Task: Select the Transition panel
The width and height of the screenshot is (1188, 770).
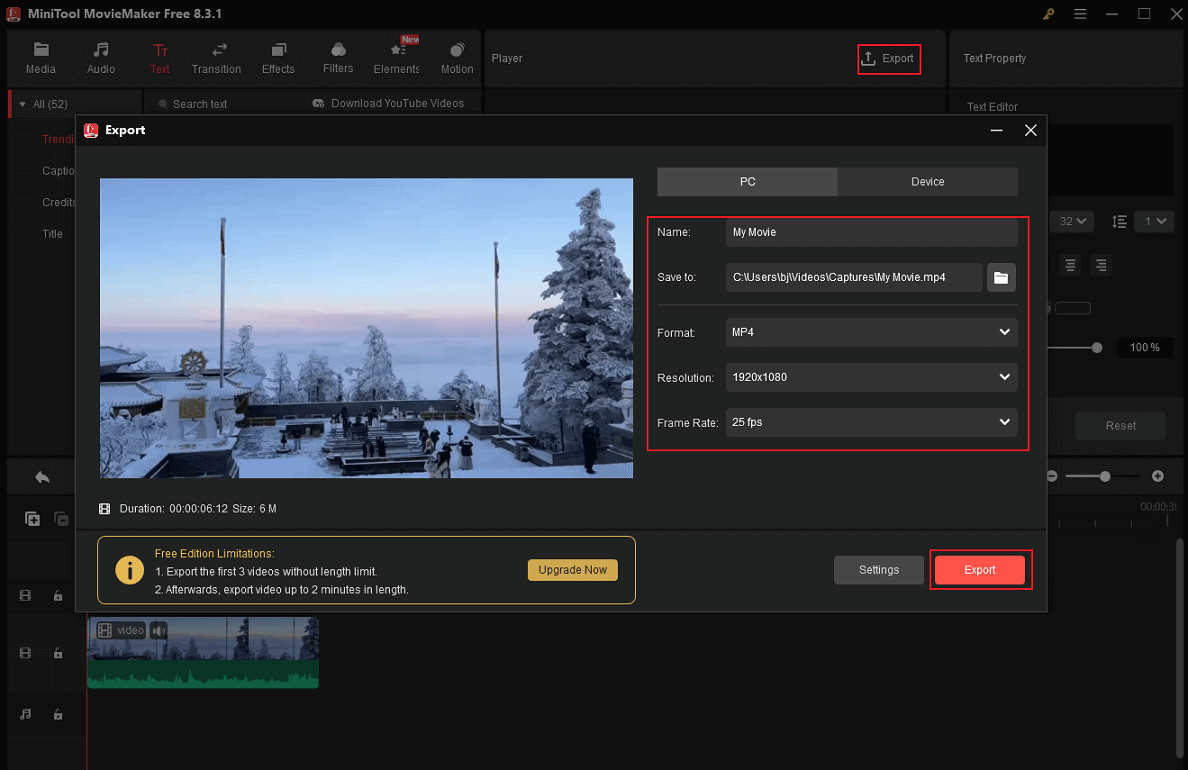Action: pyautogui.click(x=216, y=56)
